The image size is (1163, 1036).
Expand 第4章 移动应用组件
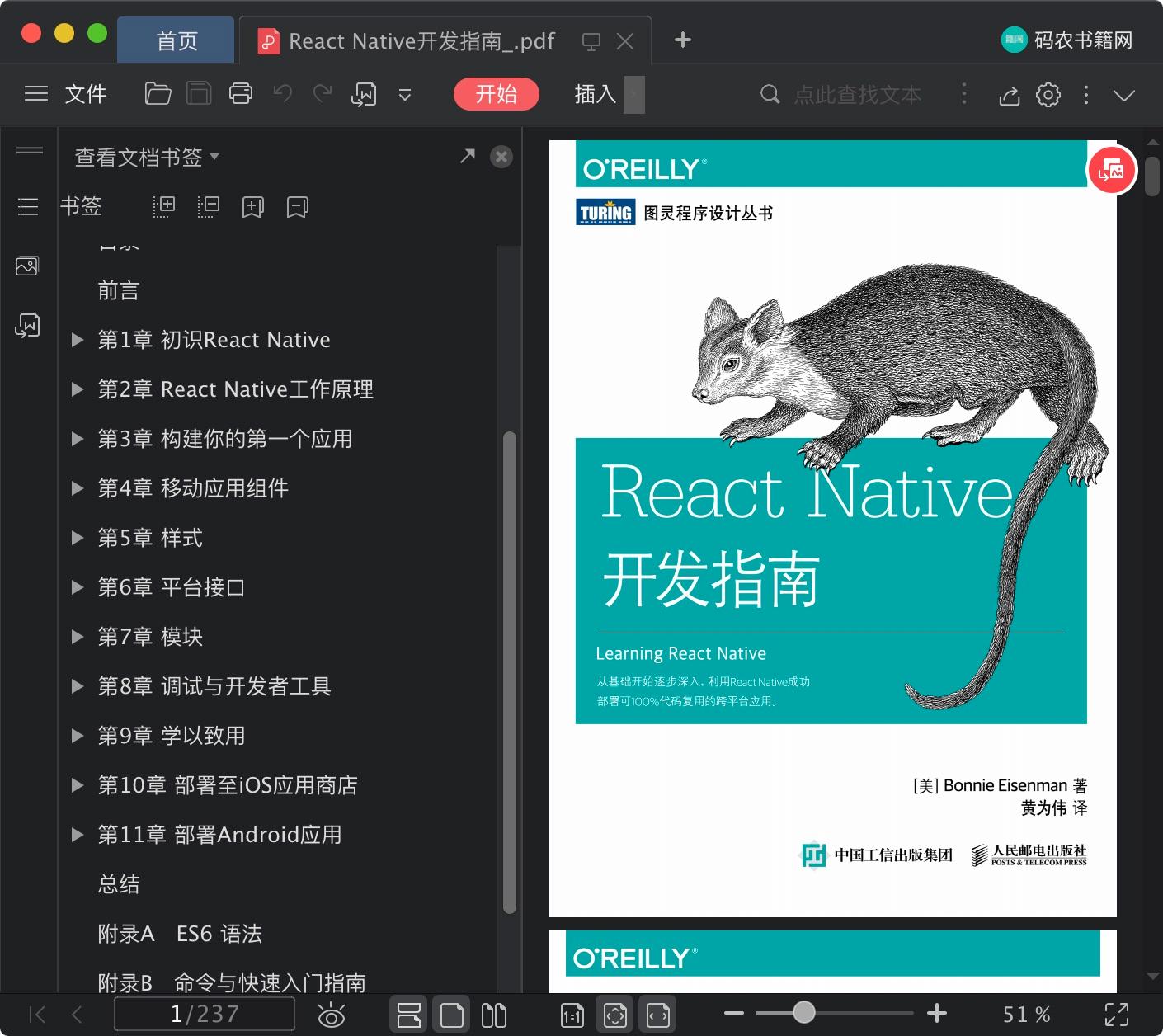pos(78,488)
